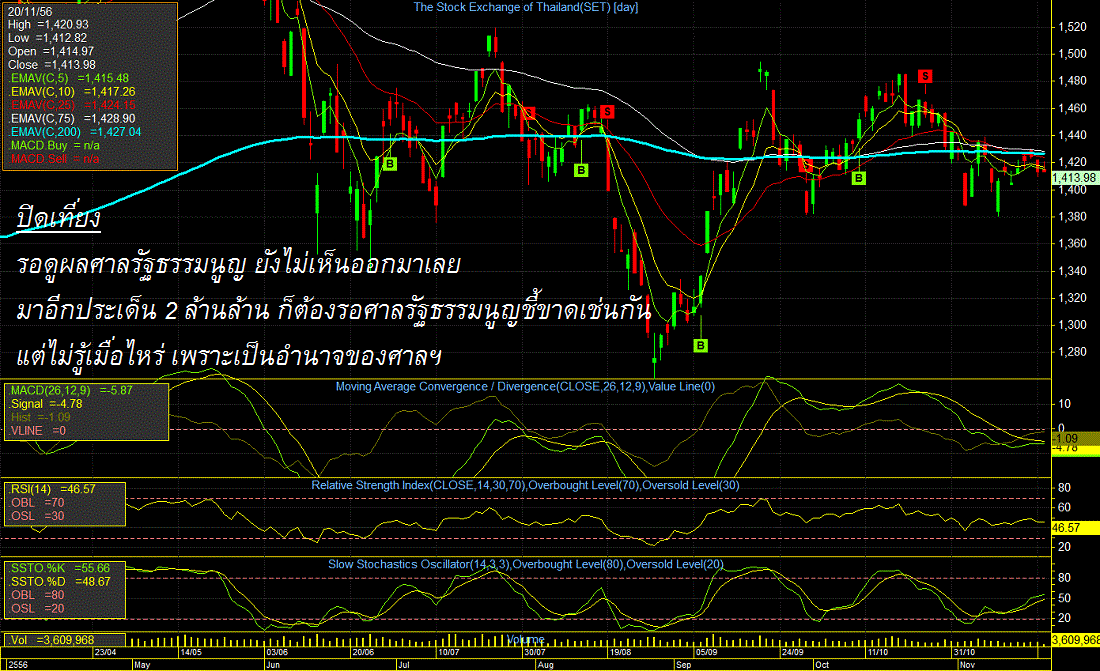Click the 'Low =1,412.82' legend value
The width and height of the screenshot is (1100, 671).
48,38
